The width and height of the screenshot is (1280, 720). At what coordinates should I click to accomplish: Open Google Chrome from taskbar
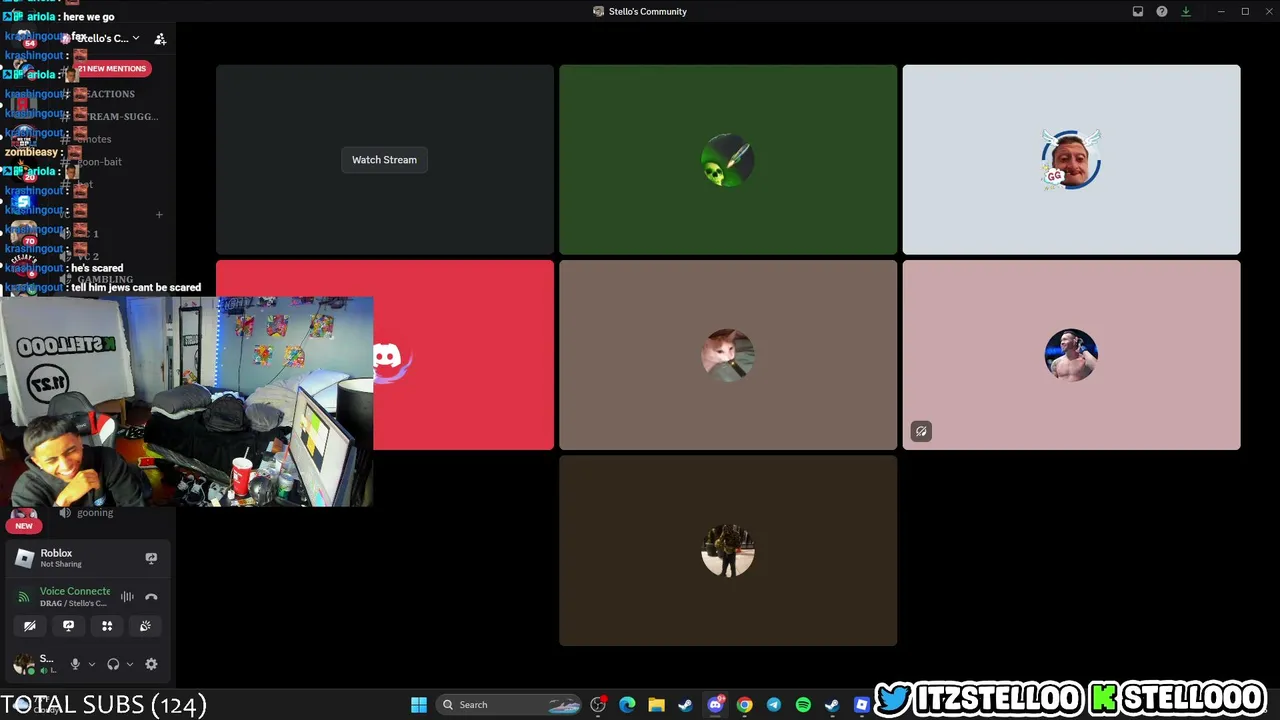(744, 705)
